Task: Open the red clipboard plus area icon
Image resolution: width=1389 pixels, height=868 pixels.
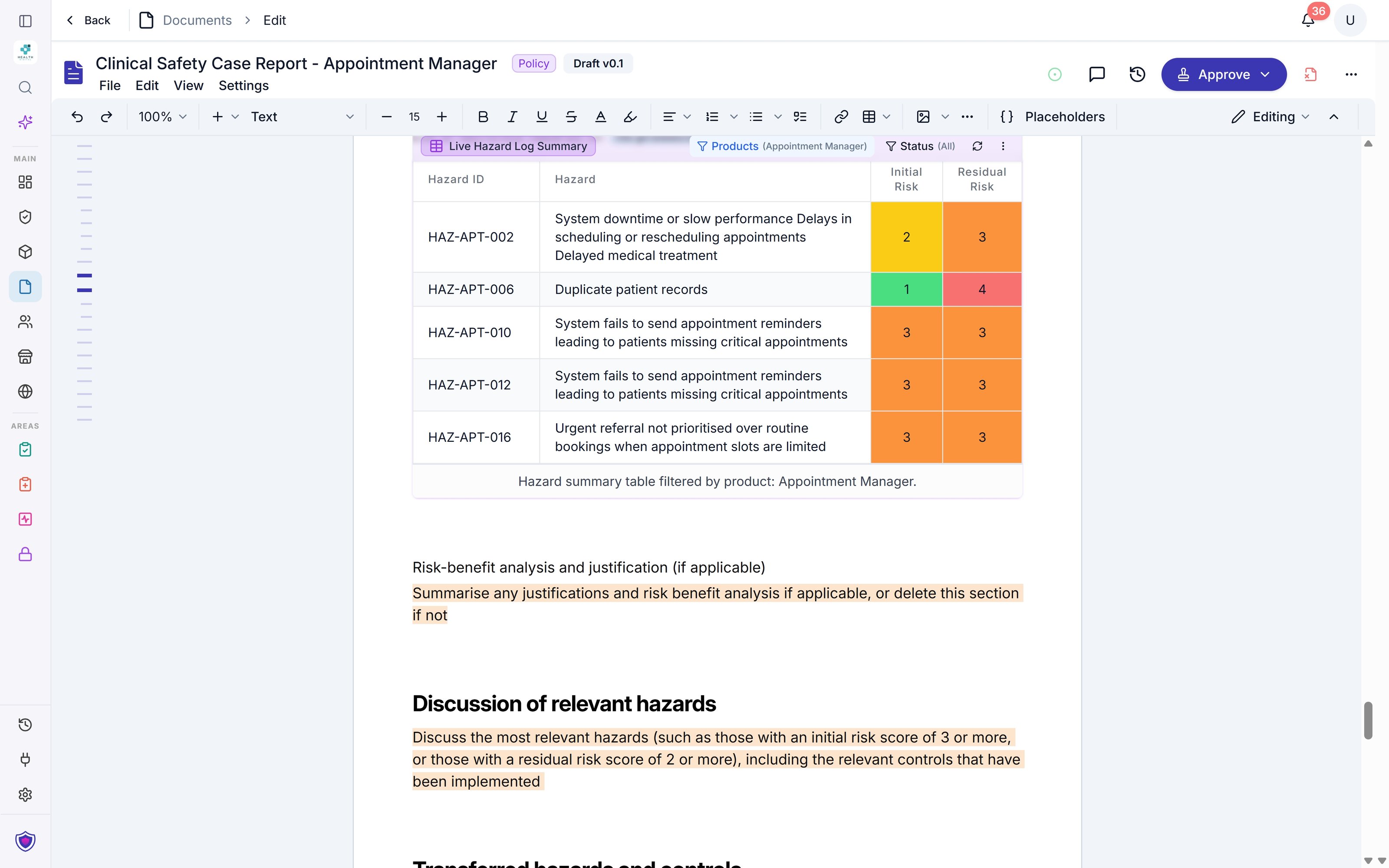Action: (x=25, y=484)
